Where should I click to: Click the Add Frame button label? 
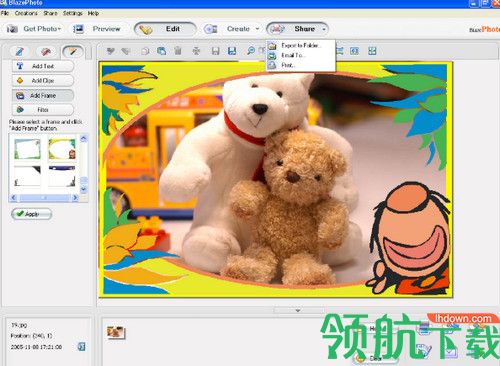[43, 96]
